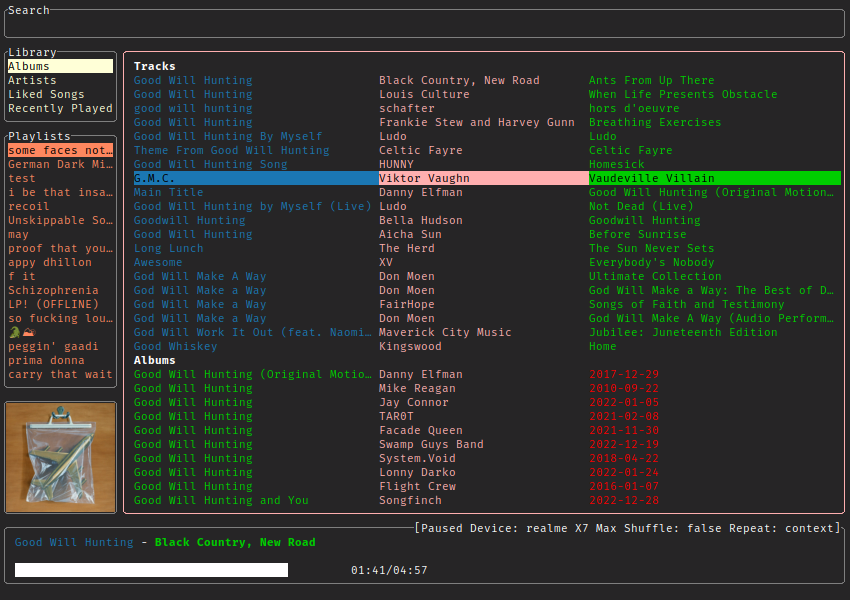
Task: Select the German Dark Mi... playlist
Action: 60,164
